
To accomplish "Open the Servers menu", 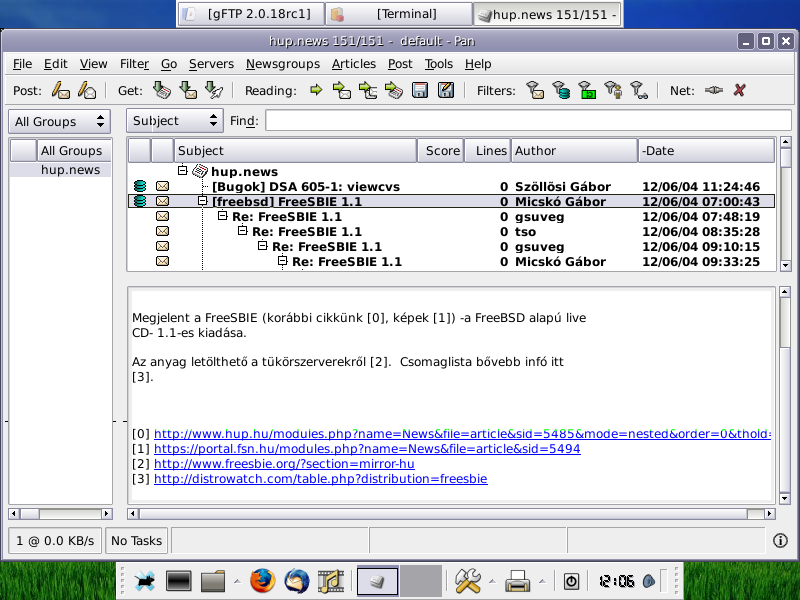I will coord(211,64).
